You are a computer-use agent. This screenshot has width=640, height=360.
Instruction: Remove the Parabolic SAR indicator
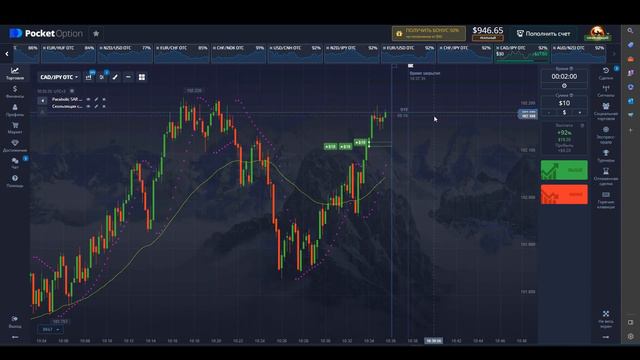pos(104,99)
